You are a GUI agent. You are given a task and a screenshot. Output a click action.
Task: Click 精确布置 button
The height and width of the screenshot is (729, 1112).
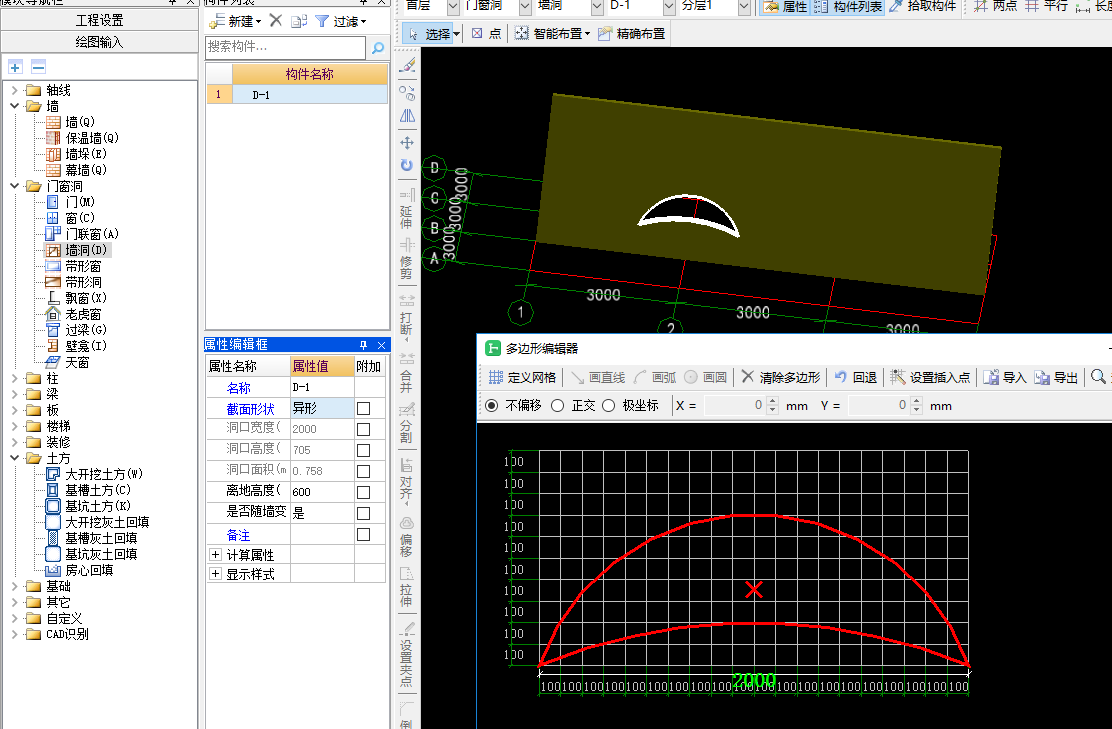click(x=632, y=33)
